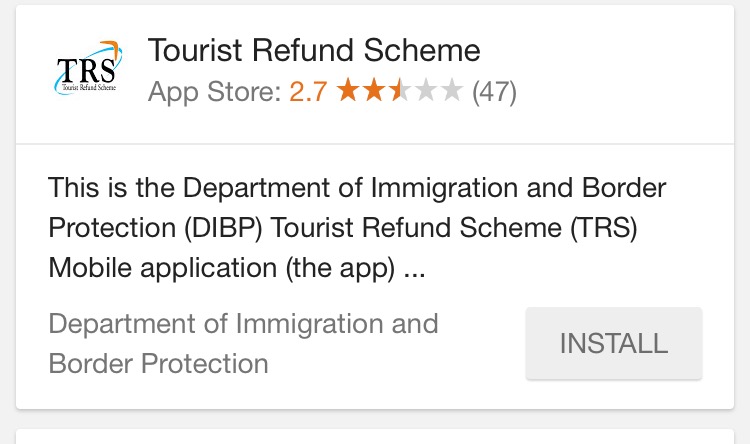Open the (47) reviews count
750x444 pixels.
(x=494, y=92)
